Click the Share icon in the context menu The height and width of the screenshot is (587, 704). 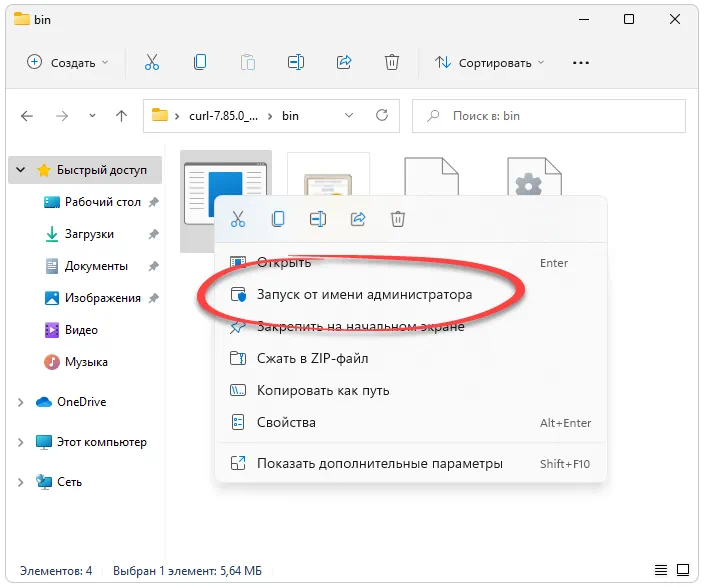(358, 218)
